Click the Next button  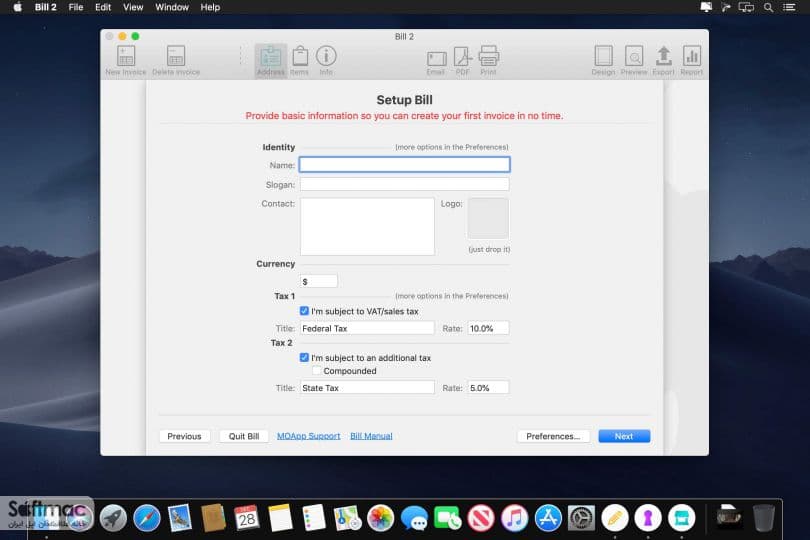[624, 436]
